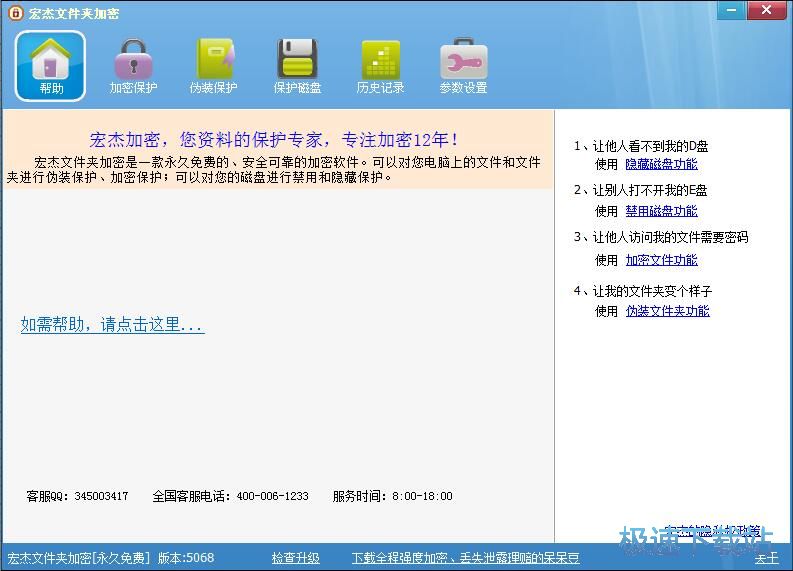Open the 历史记录 icon

380,60
